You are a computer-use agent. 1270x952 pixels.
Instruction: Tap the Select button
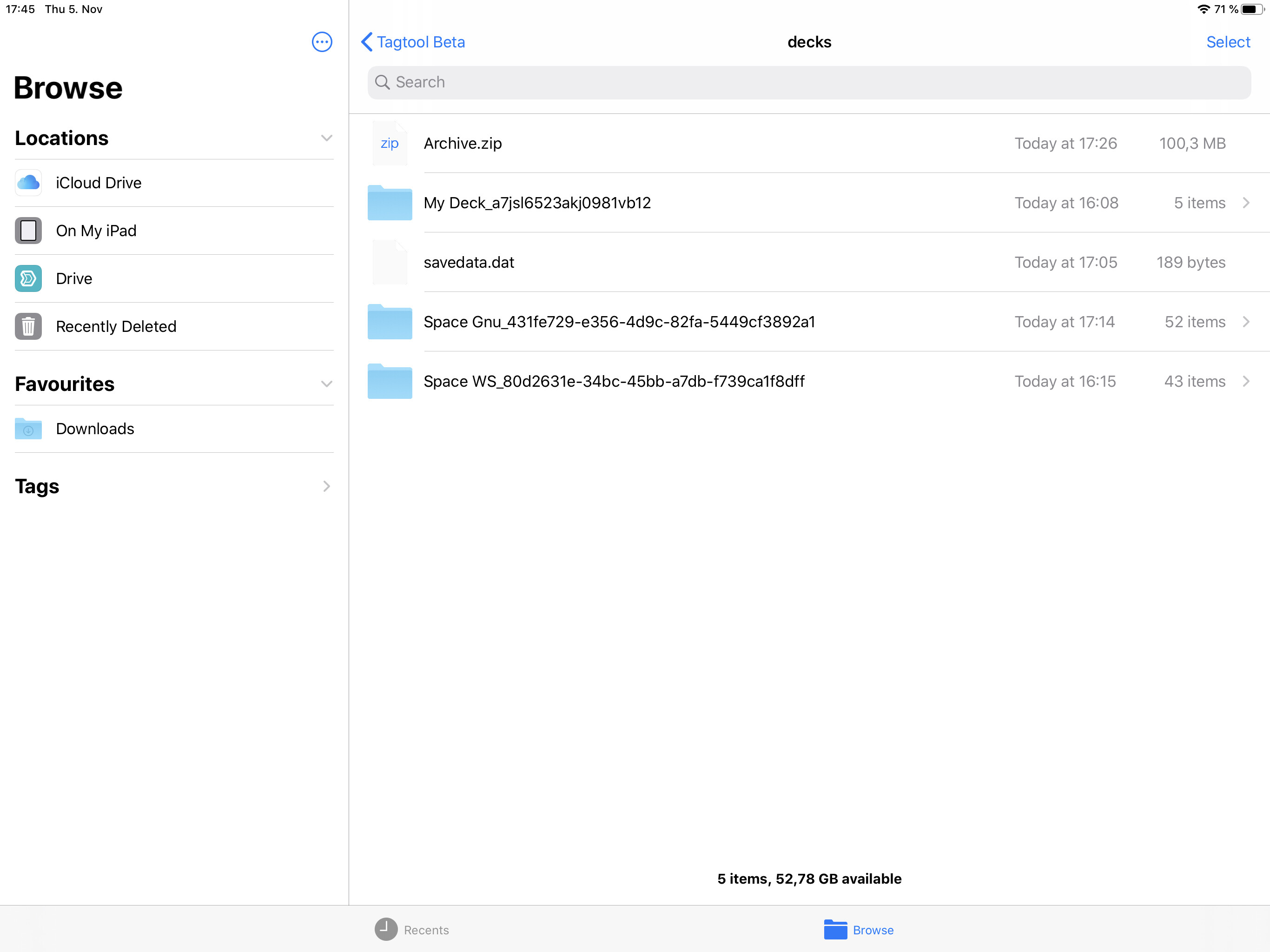(1228, 42)
